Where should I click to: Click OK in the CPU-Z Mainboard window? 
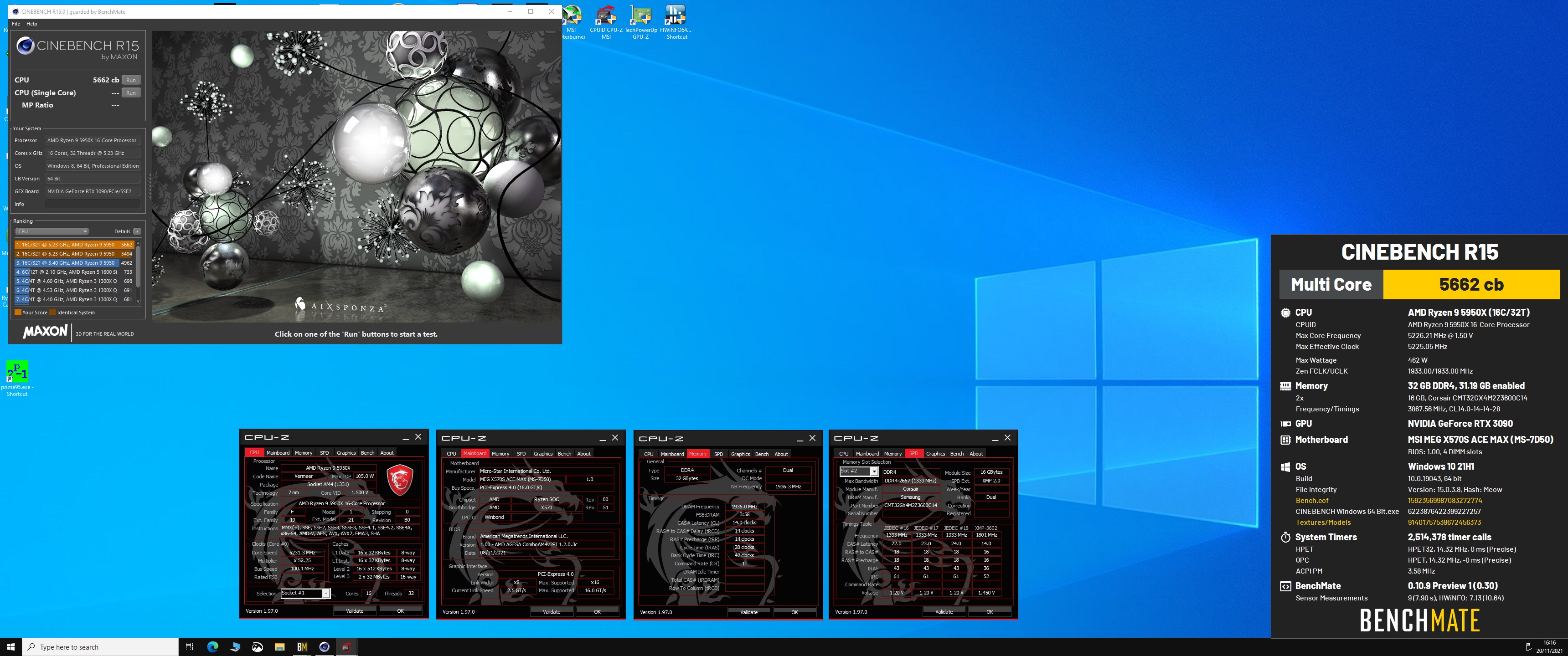[597, 612]
